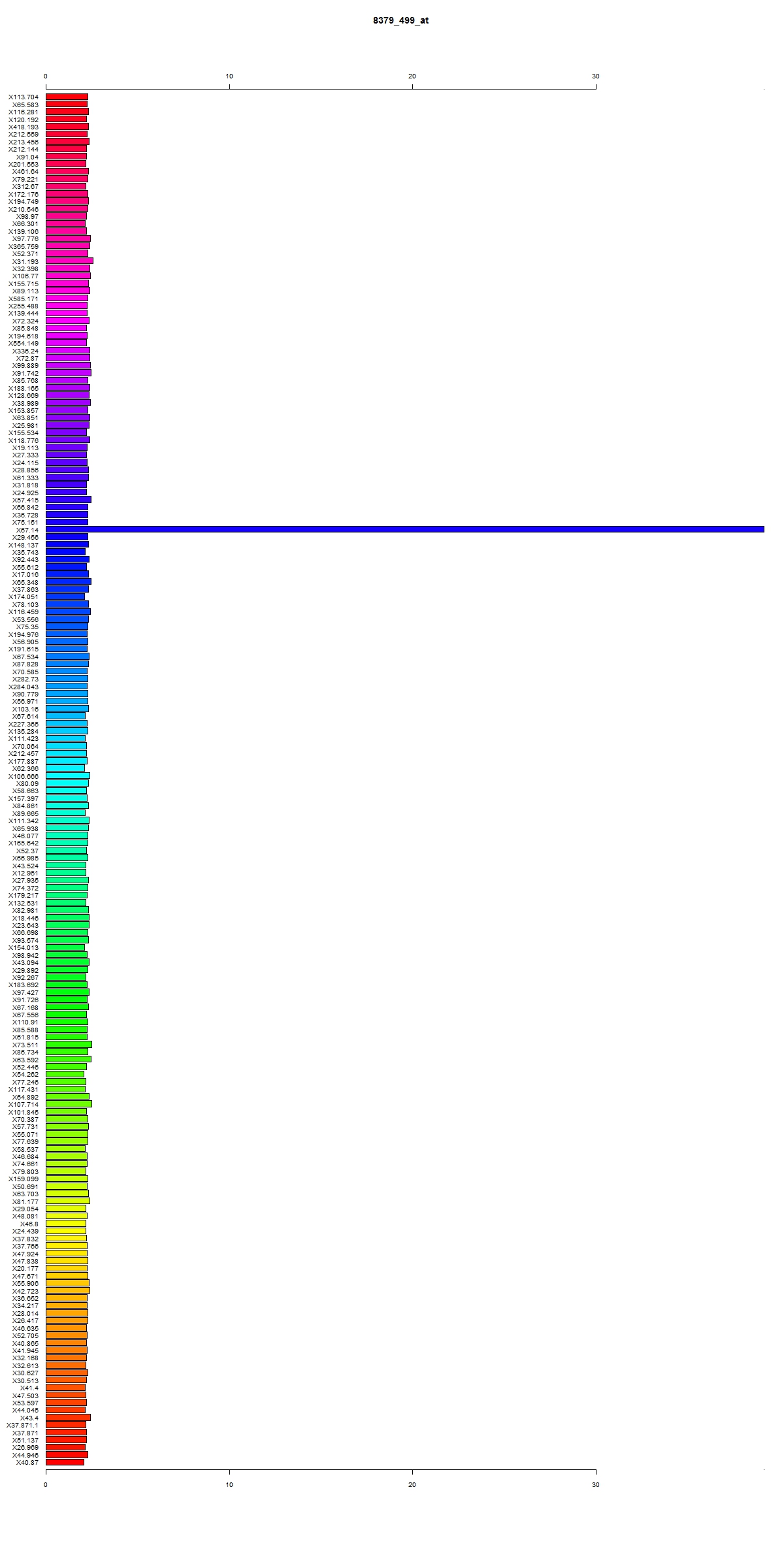Select the row label X92.443
Image resolution: width=784 pixels, height=1568 pixels.
point(25,559)
